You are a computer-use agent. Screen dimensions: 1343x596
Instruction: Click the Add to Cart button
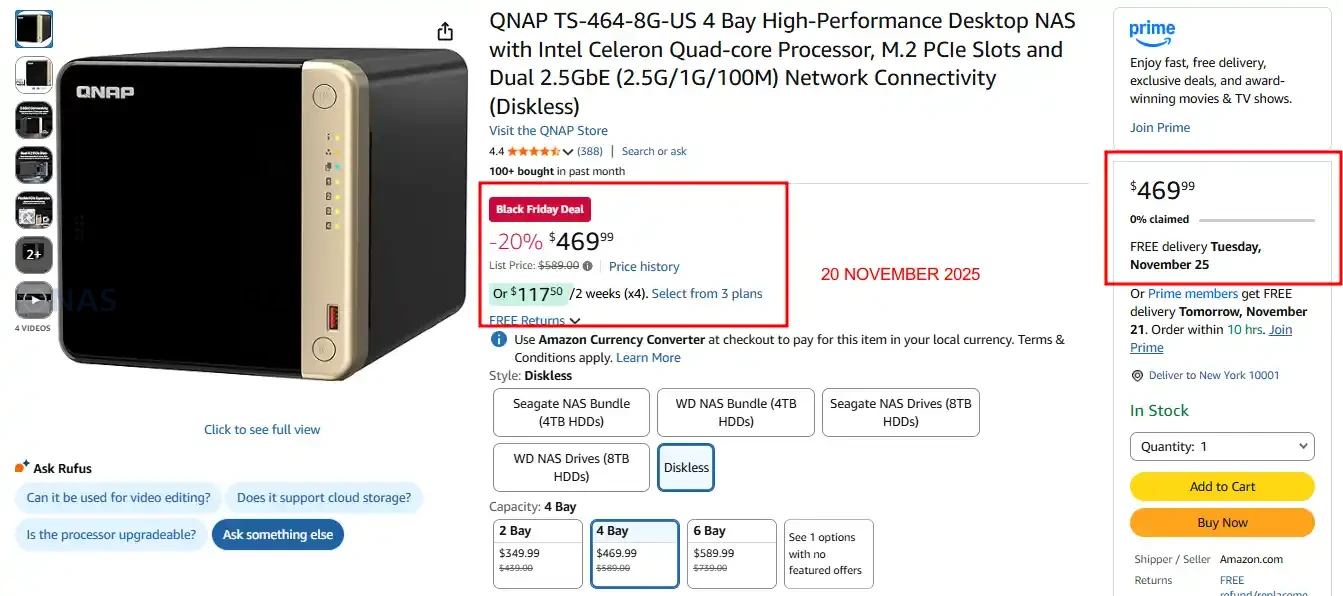tap(1222, 487)
